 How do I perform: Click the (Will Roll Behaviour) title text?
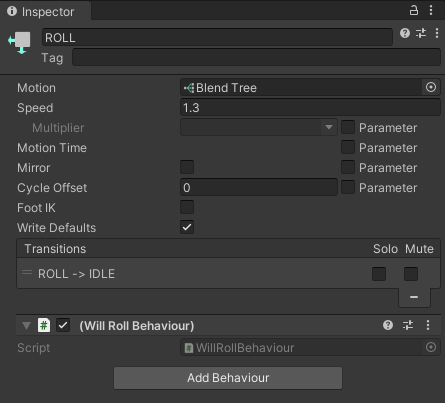(x=137, y=326)
